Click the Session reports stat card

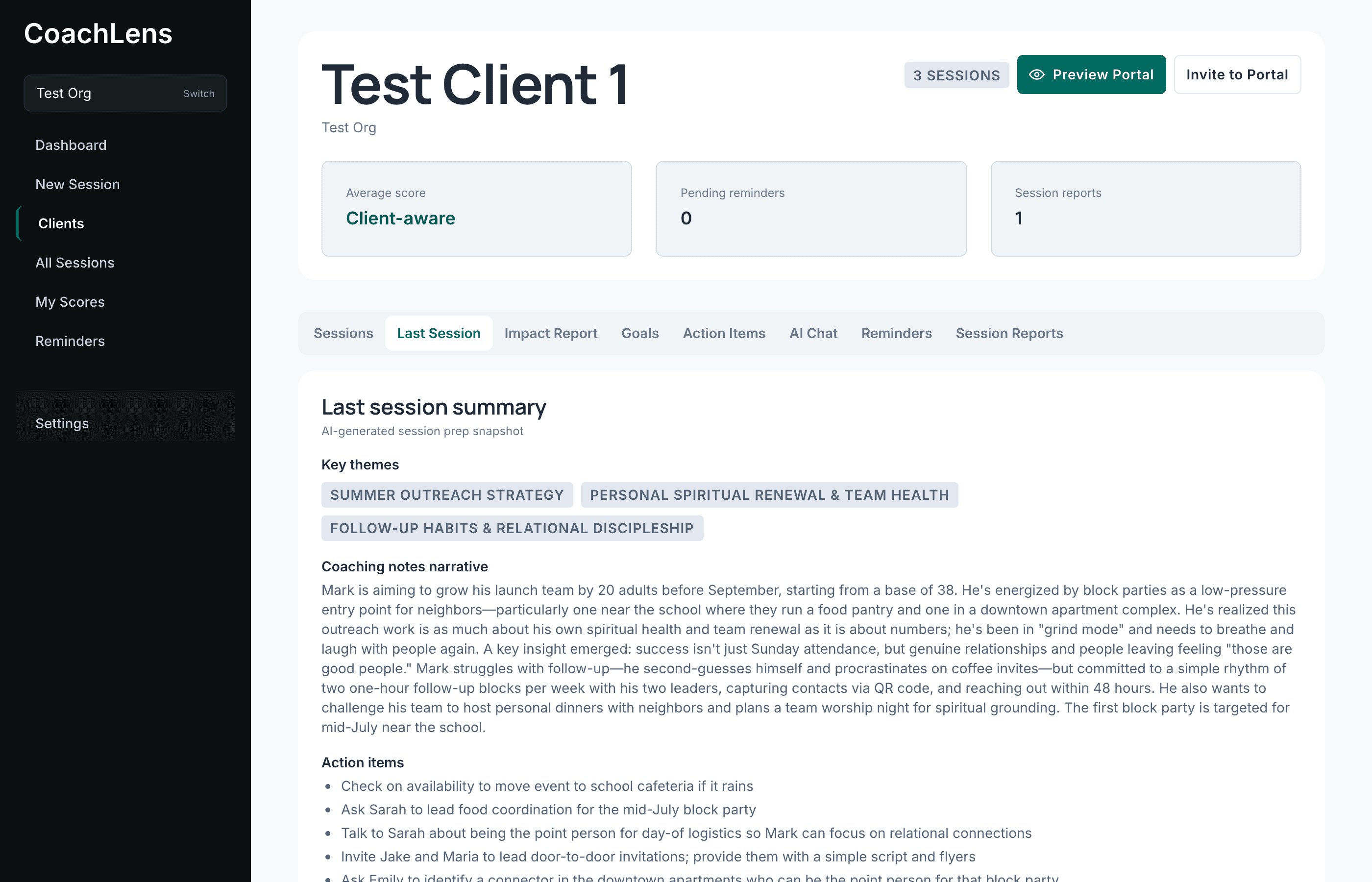[1145, 208]
